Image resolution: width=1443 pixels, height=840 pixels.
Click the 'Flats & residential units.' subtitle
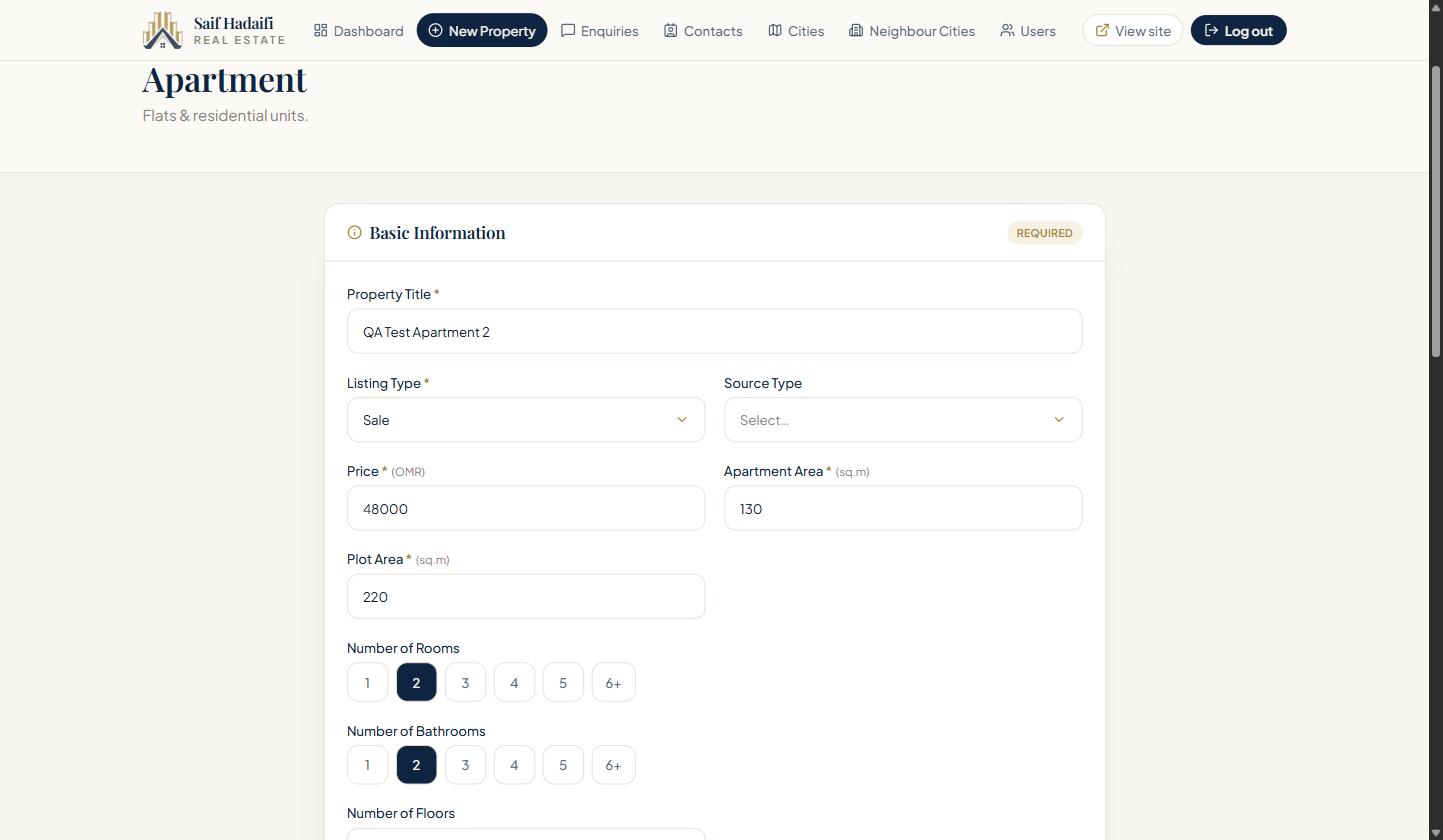click(225, 116)
